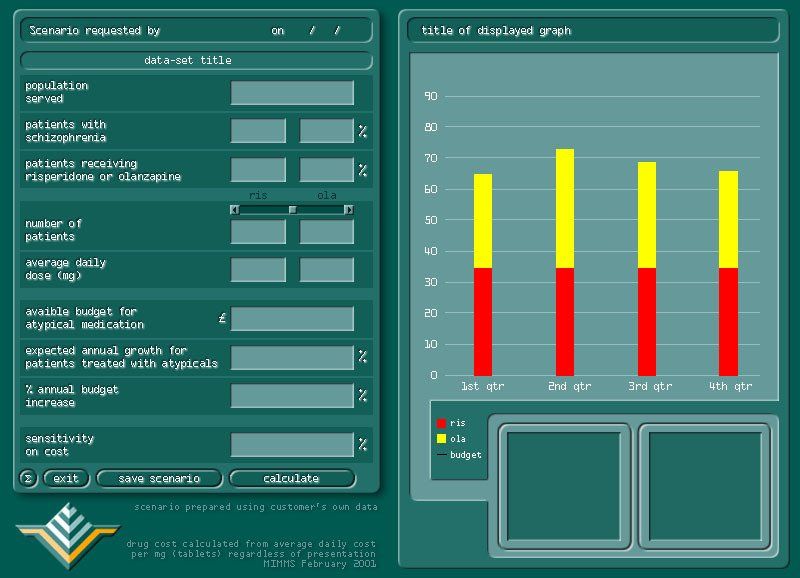Click the 1st qtr bar in the chart
The image size is (800, 578).
click(483, 275)
